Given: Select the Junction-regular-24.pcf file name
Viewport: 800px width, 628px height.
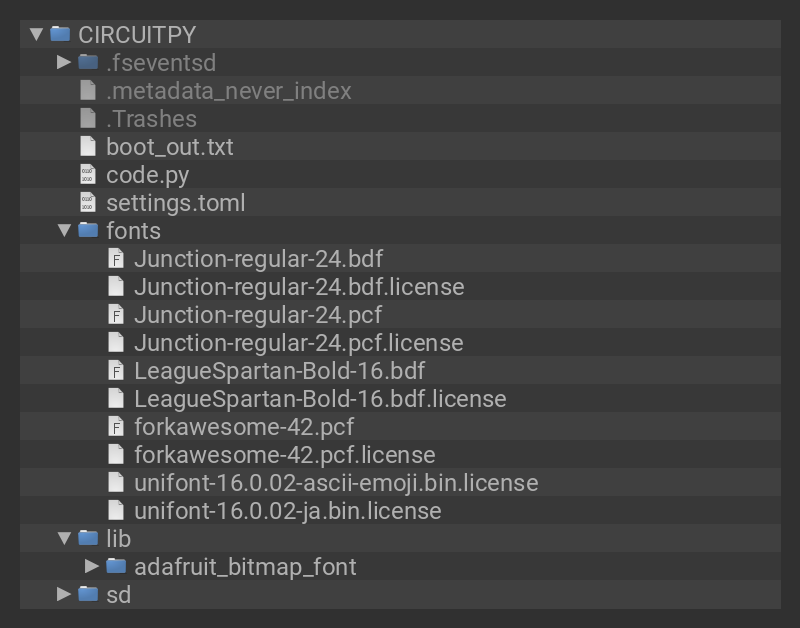Looking at the screenshot, I should point(257,315).
